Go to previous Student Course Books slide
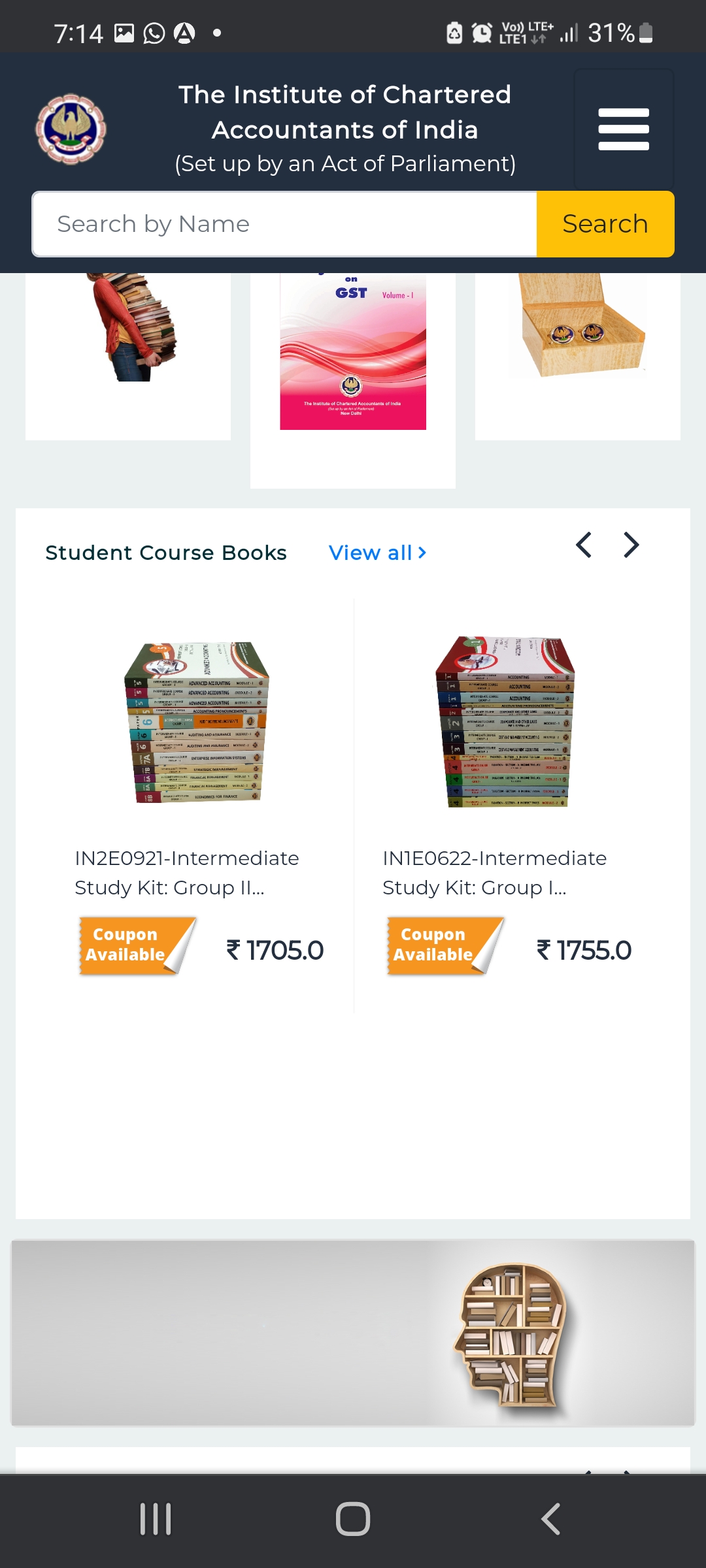The width and height of the screenshot is (706, 1568). (584, 545)
